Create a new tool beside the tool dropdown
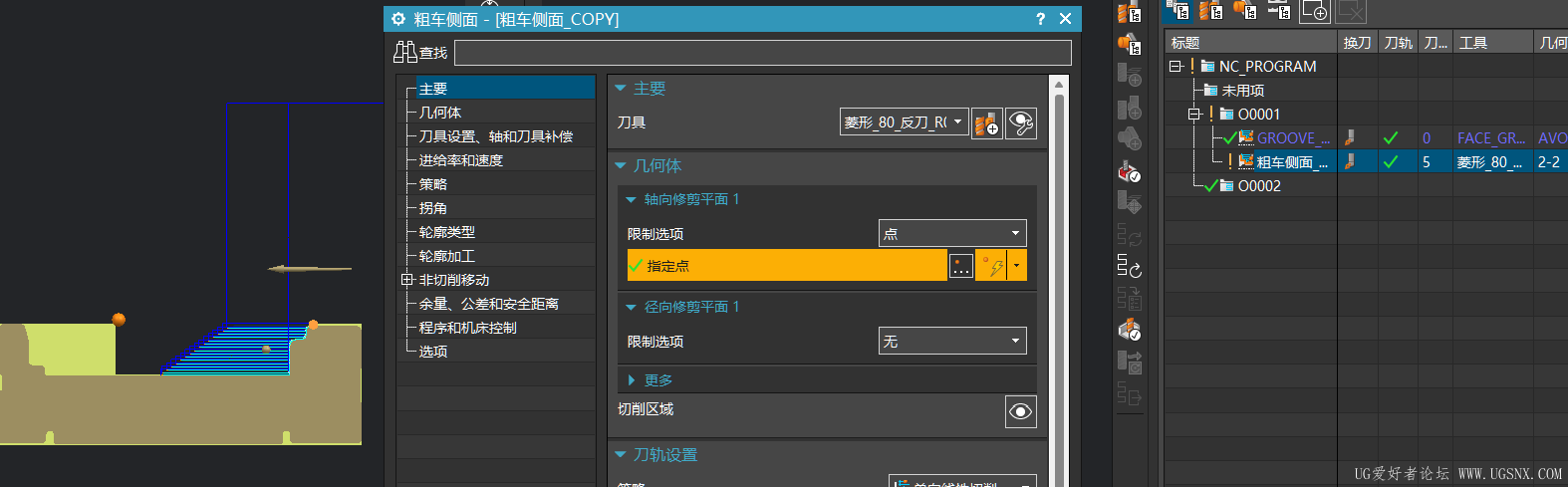 (987, 123)
